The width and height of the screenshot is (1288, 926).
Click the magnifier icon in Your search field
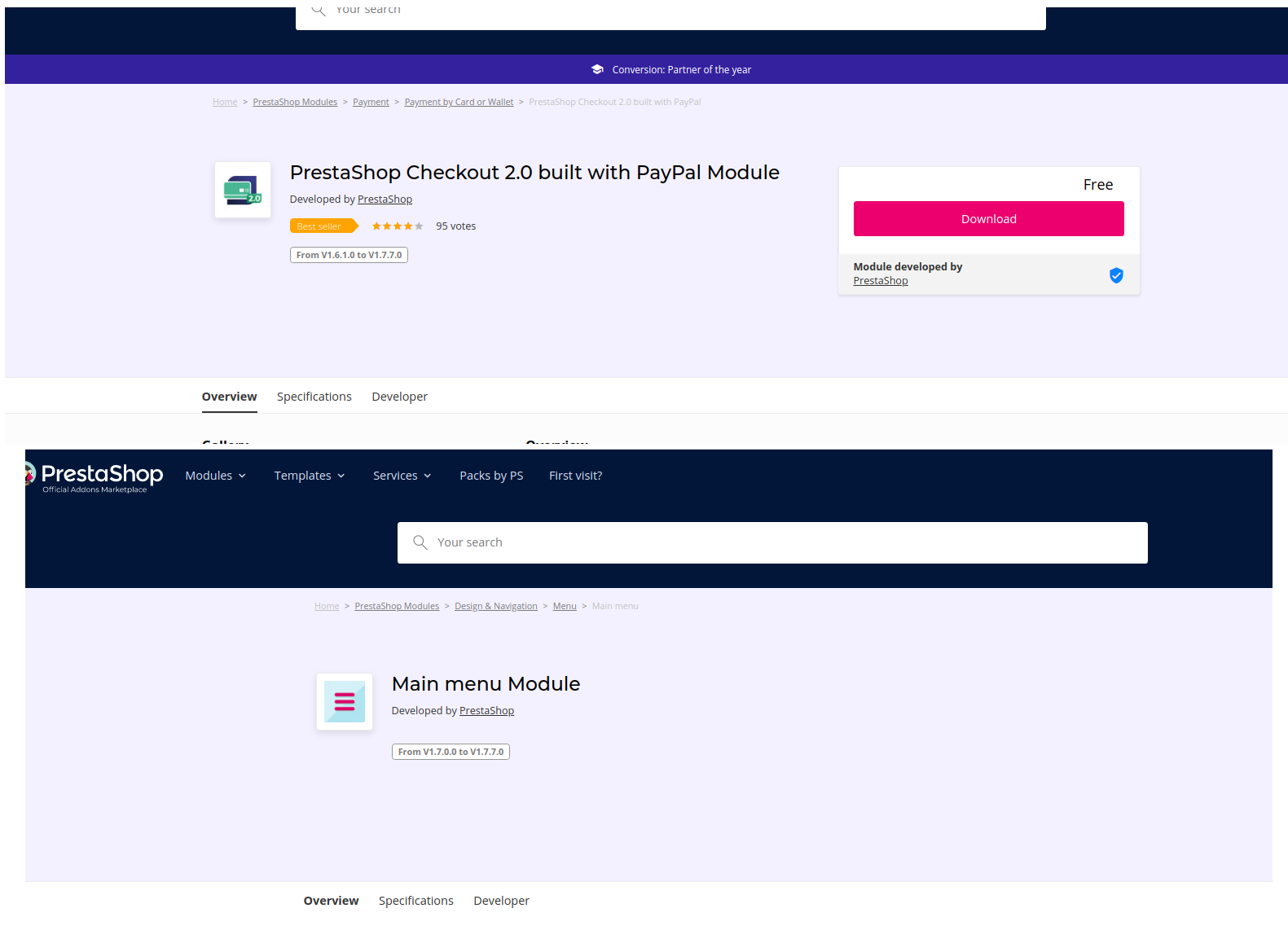point(420,542)
